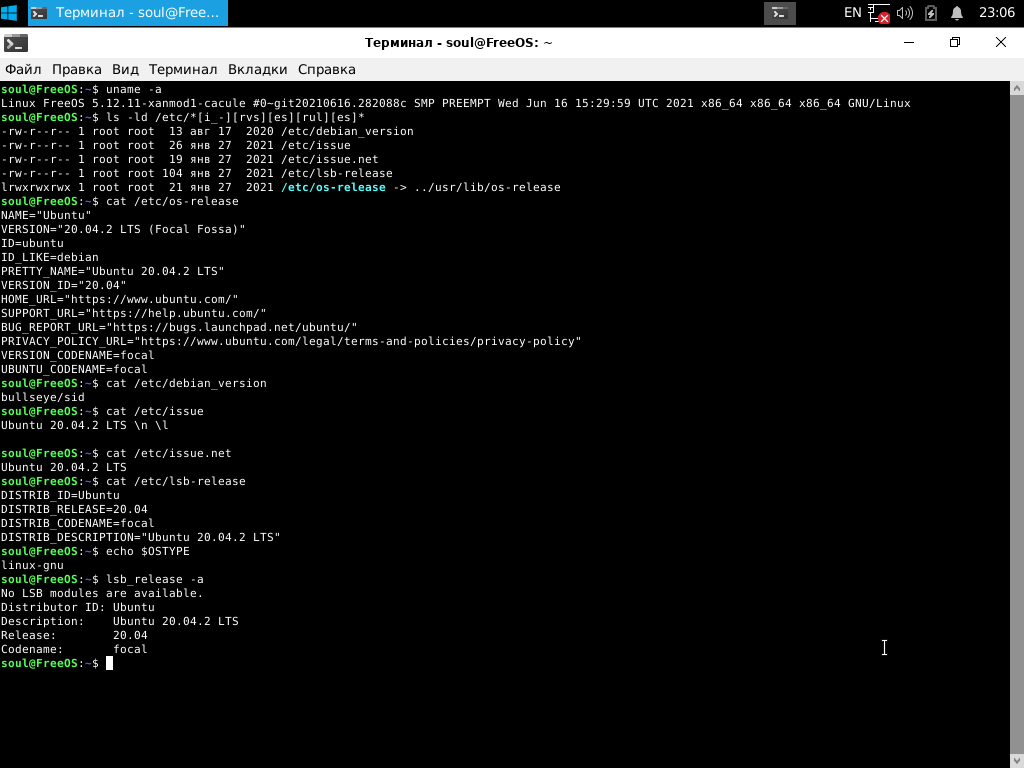
Task: Click the '/etc/lsb-release' listing row
Action: tap(197, 173)
